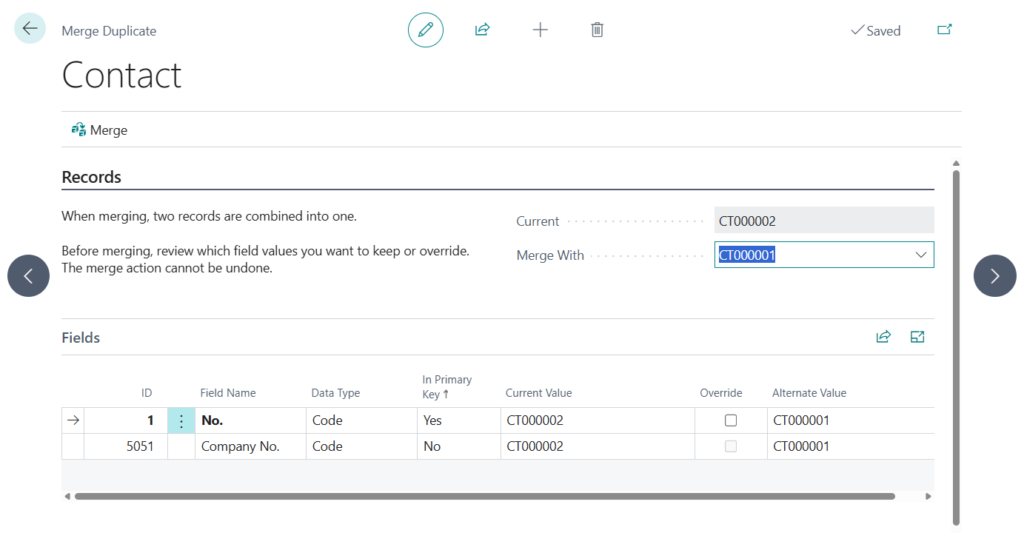Expand the Fields section to full view
1024x533 pixels.
click(917, 337)
